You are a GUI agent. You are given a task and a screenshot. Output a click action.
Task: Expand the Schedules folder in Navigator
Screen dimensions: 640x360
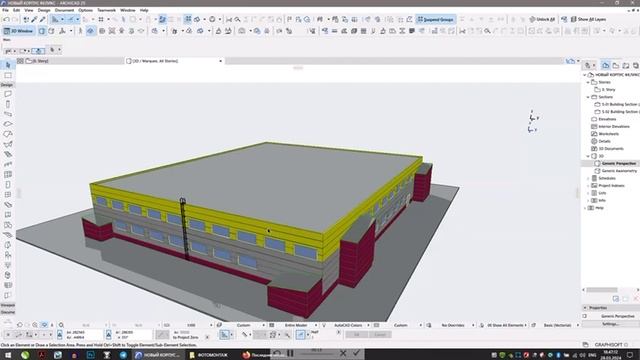588,178
